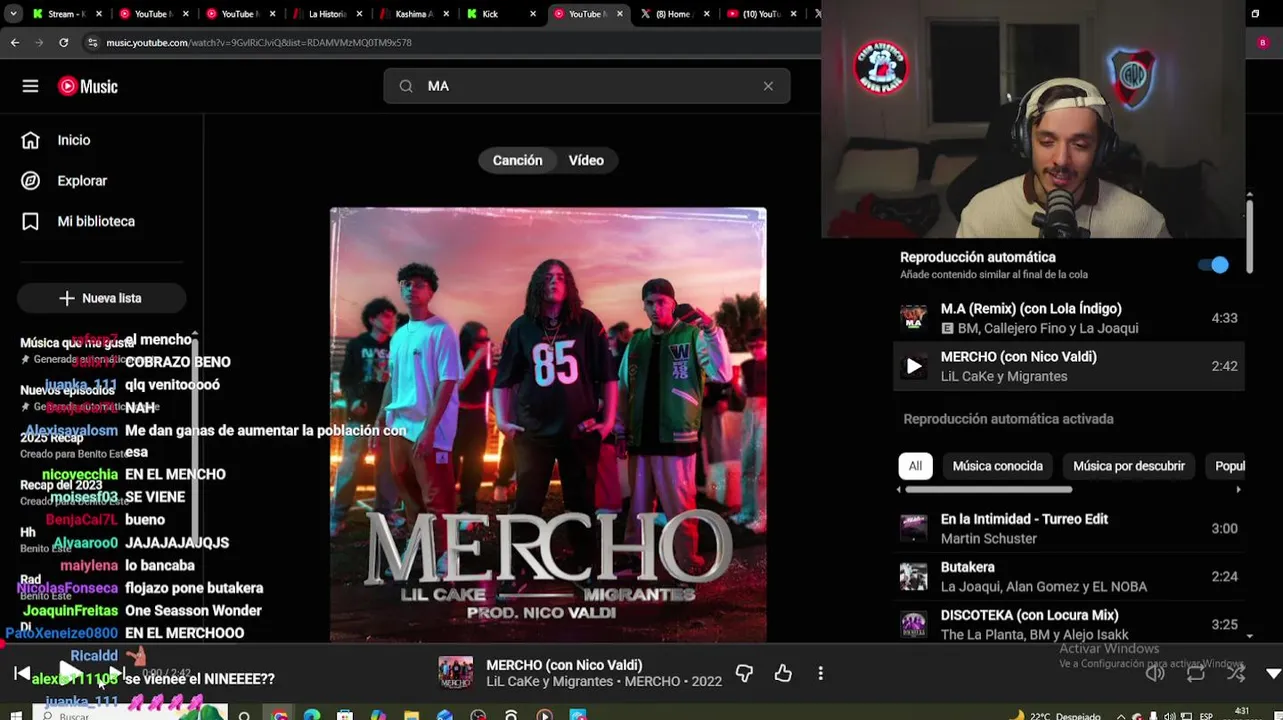Toggle repeat mode
This screenshot has height=720, width=1283.
click(x=1196, y=674)
